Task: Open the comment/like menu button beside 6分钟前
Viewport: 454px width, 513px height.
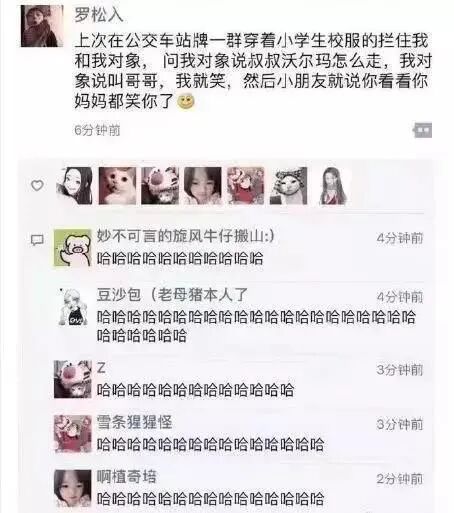Action: (x=422, y=130)
